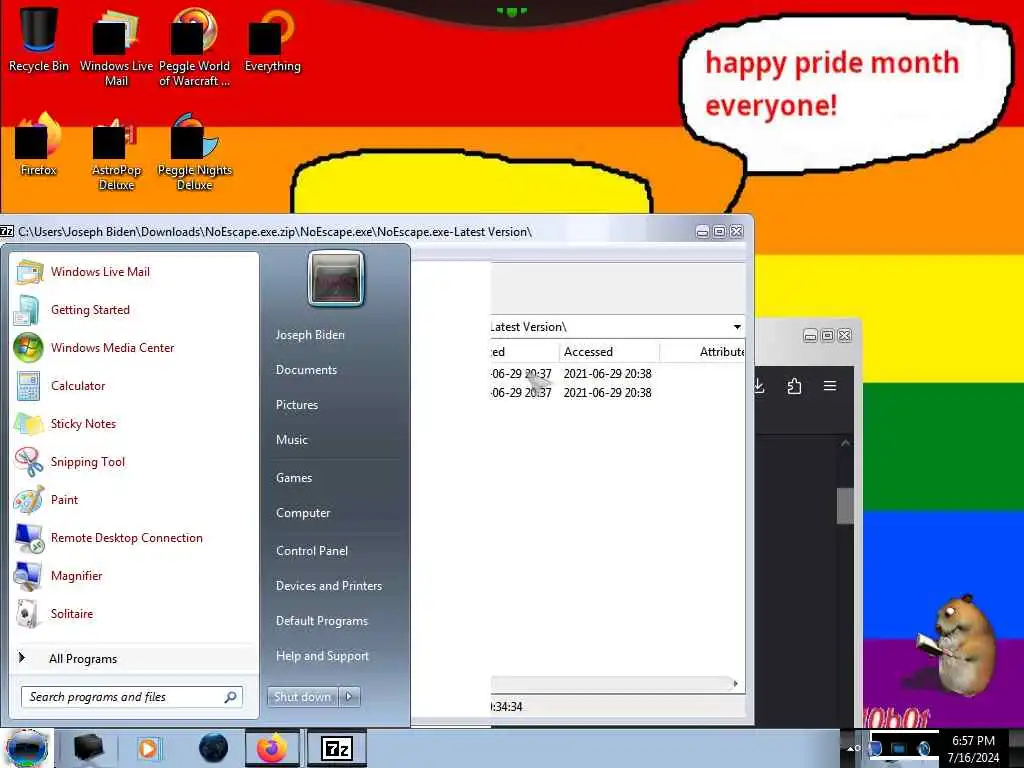
Task: Open shut down options arrow
Action: click(x=349, y=697)
